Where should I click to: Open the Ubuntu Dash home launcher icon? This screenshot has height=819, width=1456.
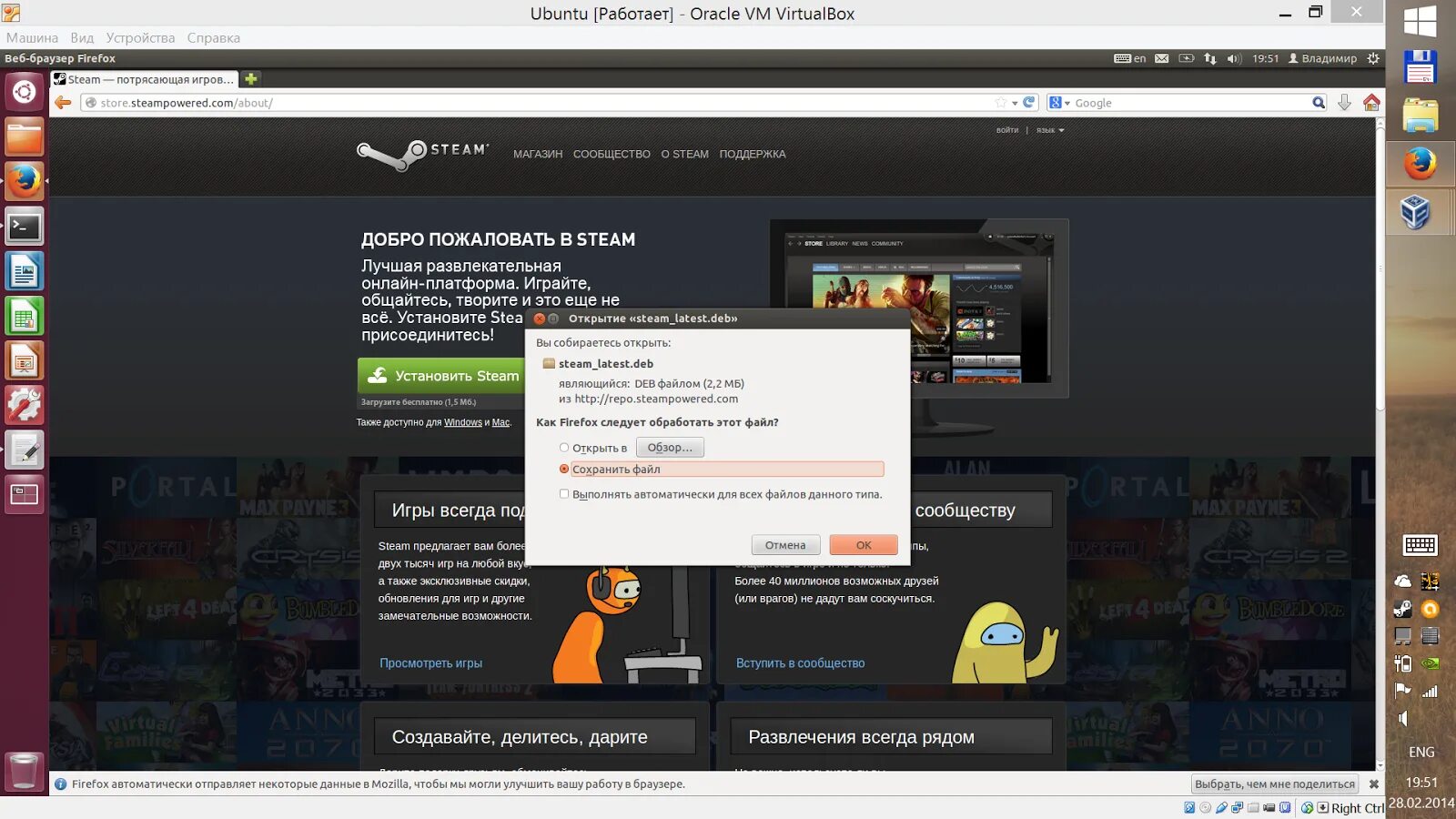24,92
